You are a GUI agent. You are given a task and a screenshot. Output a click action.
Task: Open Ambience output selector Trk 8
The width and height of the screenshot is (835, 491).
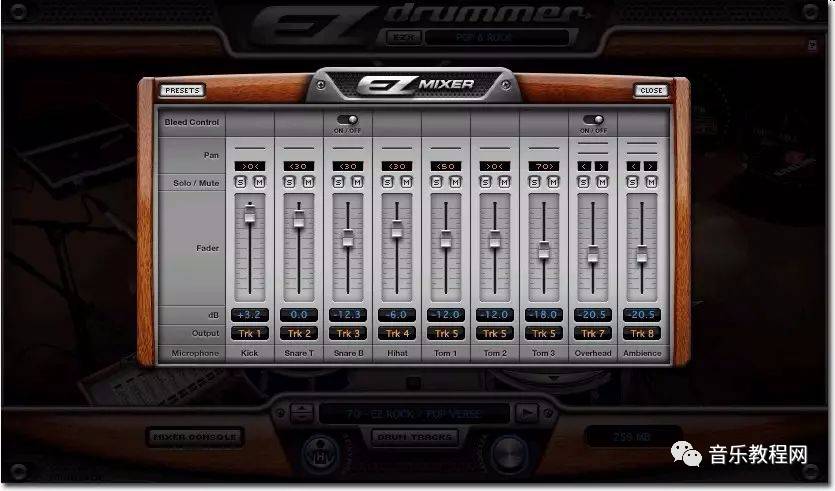click(x=642, y=333)
